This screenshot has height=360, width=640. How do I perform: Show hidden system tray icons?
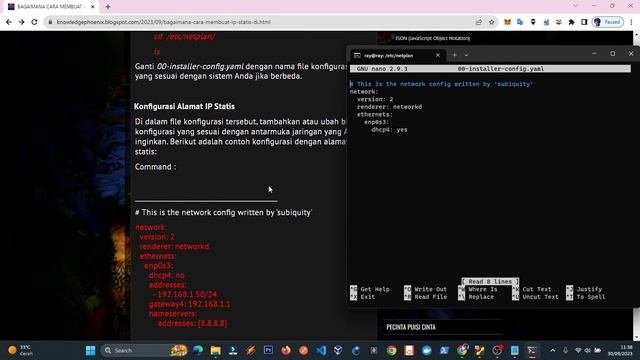pos(552,350)
